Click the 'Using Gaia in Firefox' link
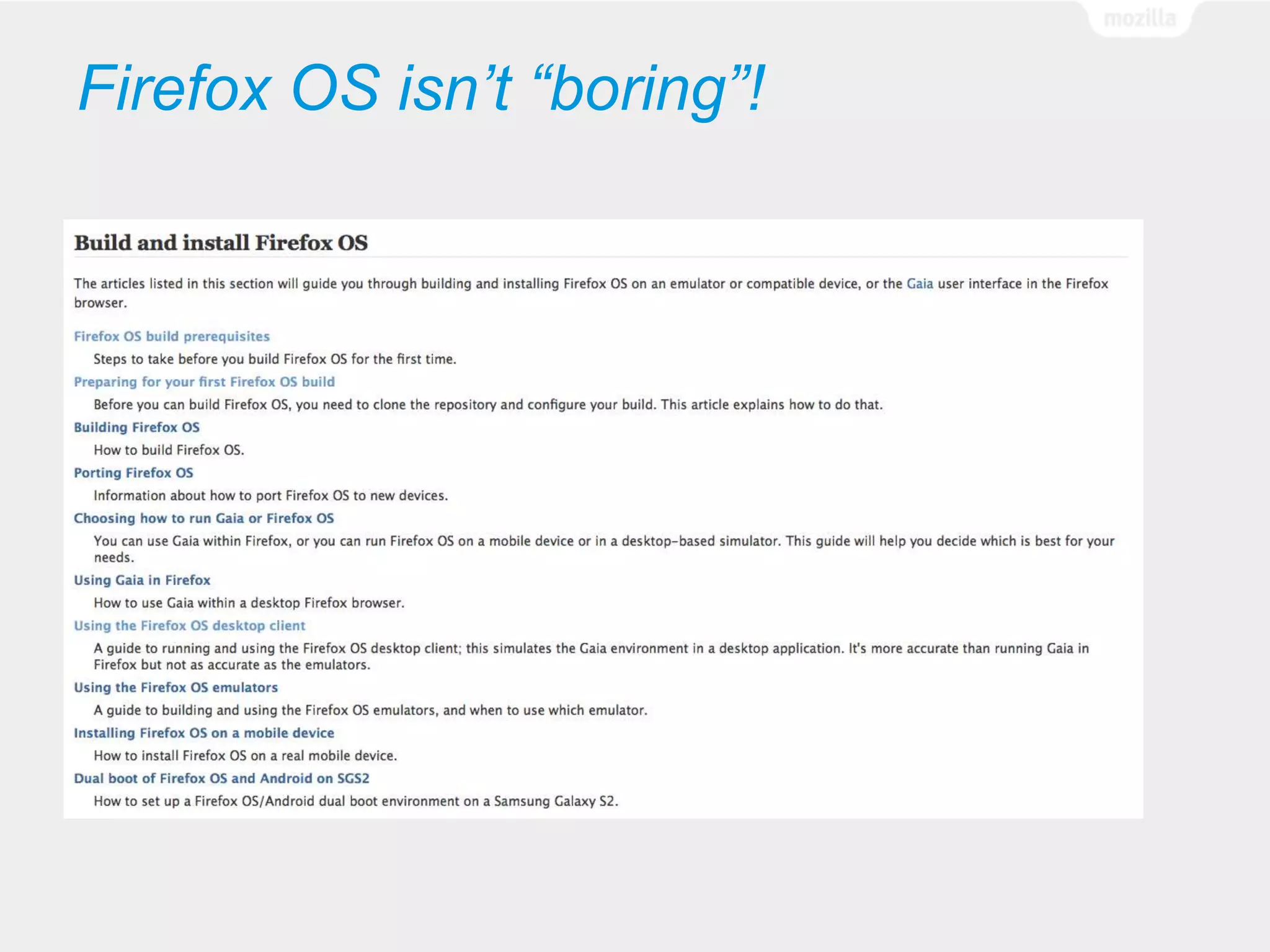The height and width of the screenshot is (952, 1270). 142,580
